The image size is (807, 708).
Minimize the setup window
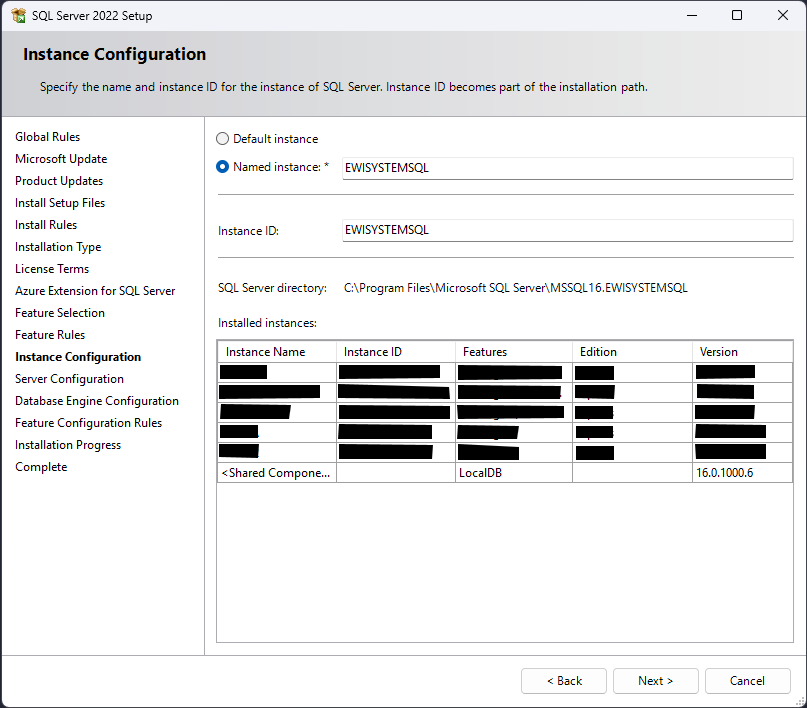tap(691, 16)
